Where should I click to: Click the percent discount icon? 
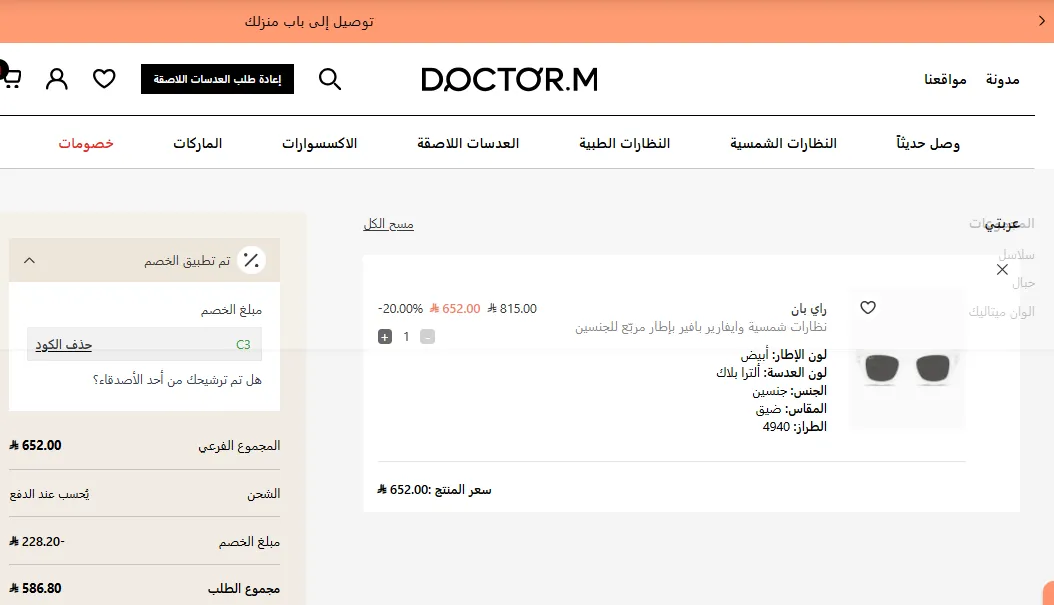pyautogui.click(x=251, y=260)
